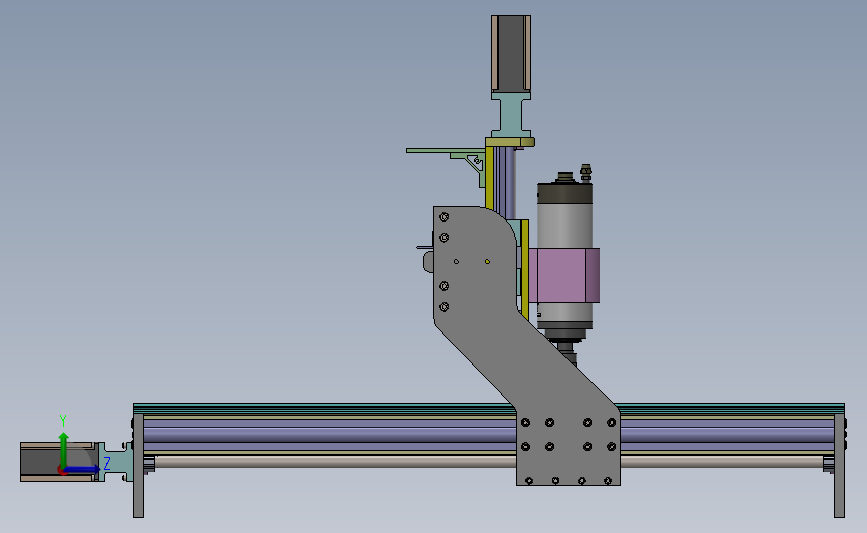Select the gray spindle motor body
Image resolution: width=867 pixels, height=533 pixels.
tap(565, 227)
